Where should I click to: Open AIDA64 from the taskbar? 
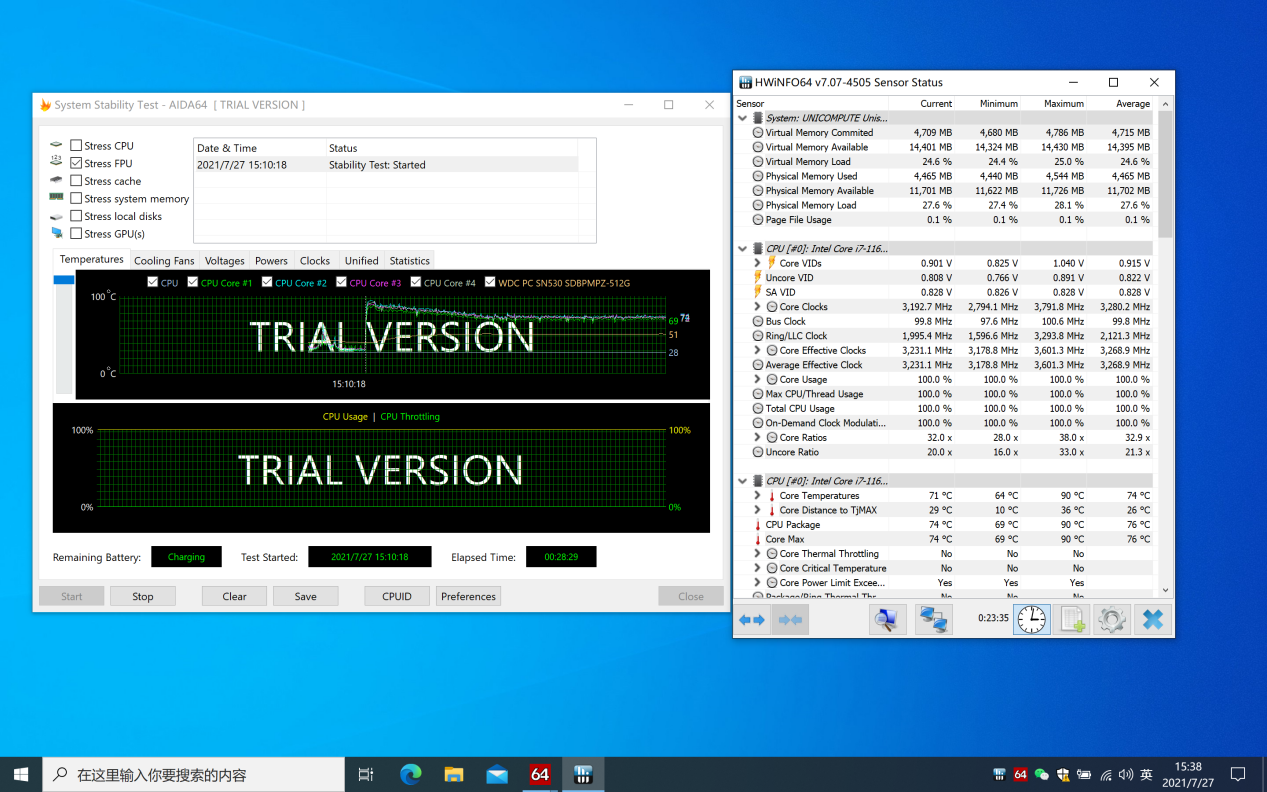[x=540, y=774]
